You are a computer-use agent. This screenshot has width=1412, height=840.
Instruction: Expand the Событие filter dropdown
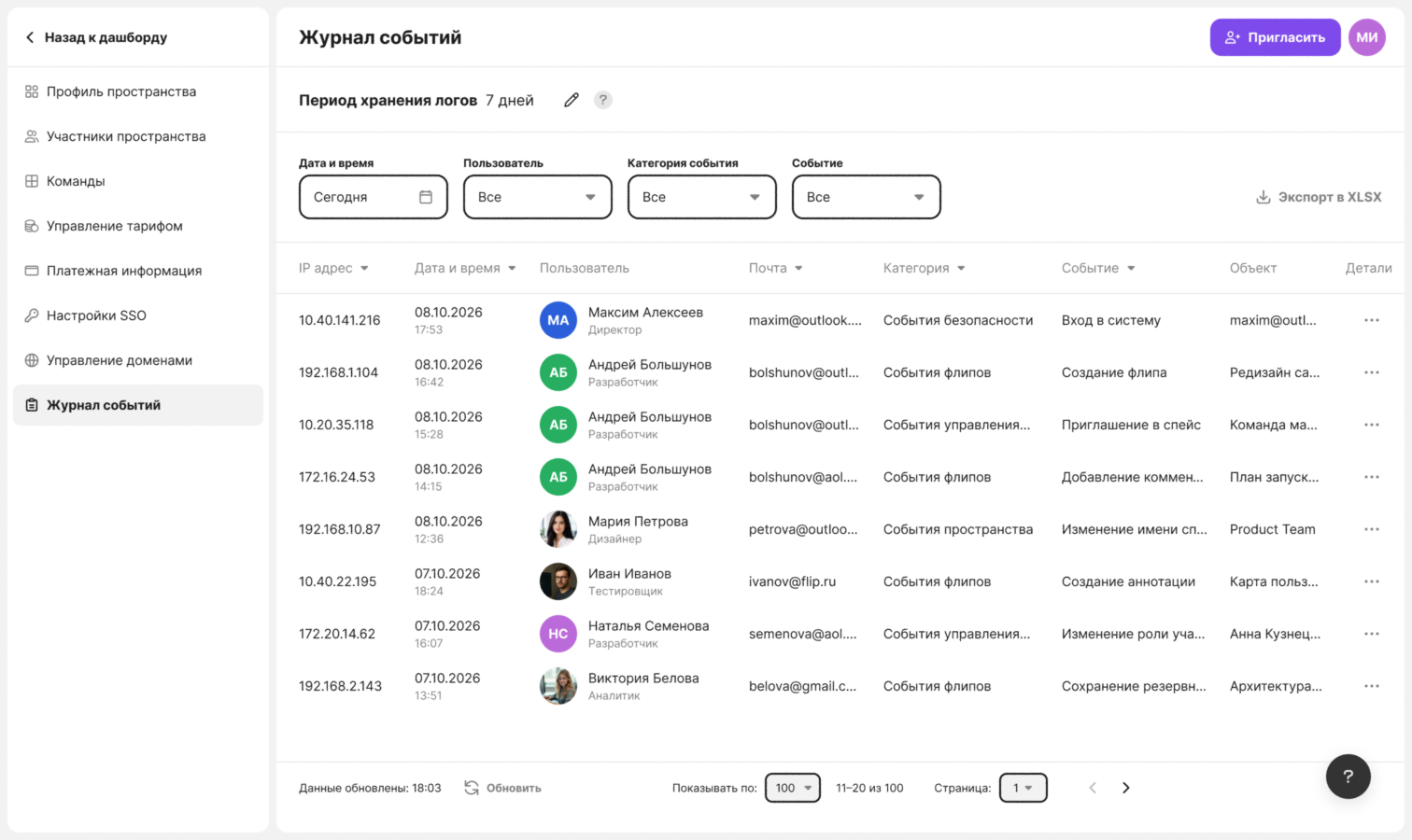pos(867,197)
